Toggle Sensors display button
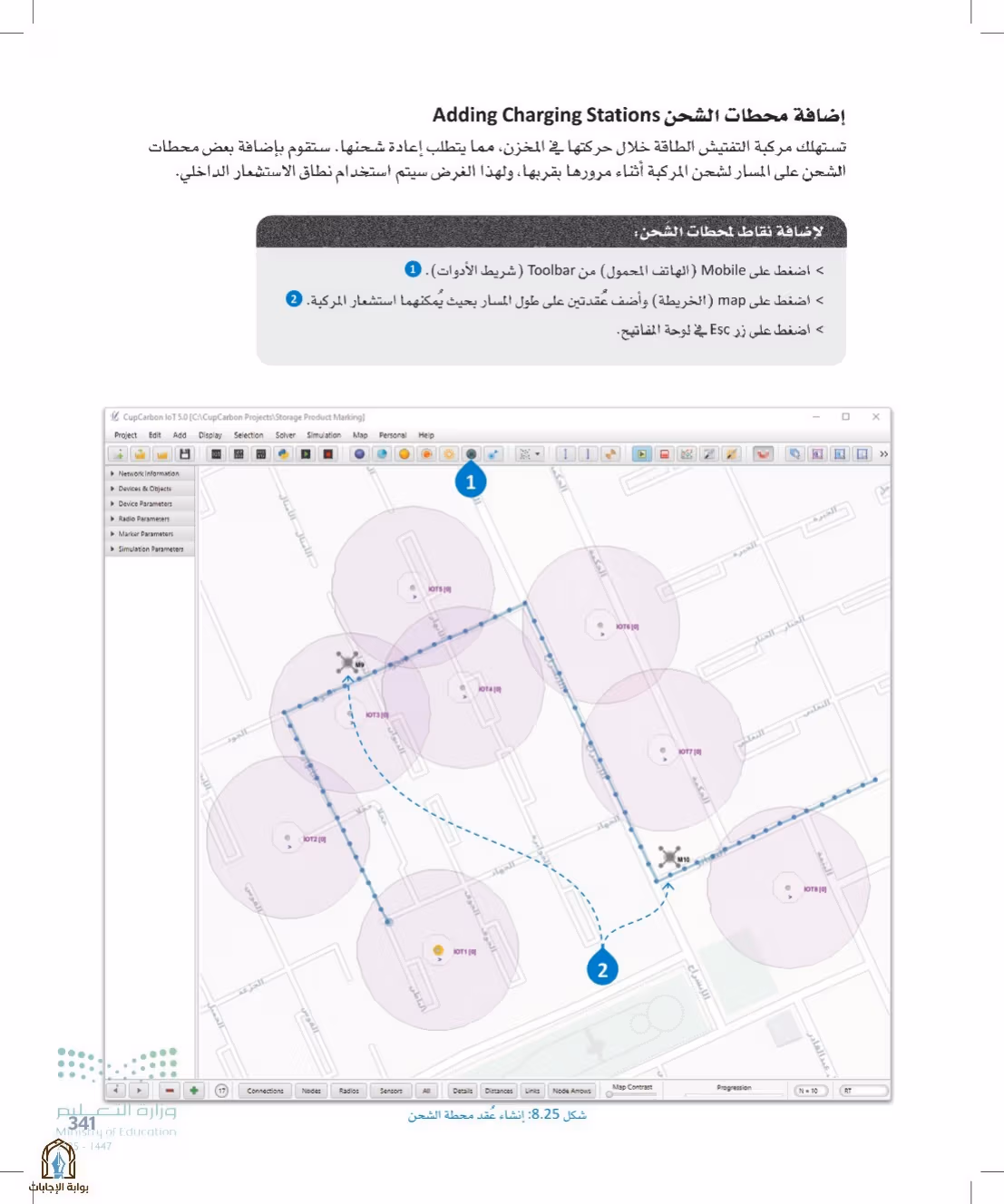Image resolution: width=1004 pixels, height=1204 pixels. pyautogui.click(x=391, y=1091)
